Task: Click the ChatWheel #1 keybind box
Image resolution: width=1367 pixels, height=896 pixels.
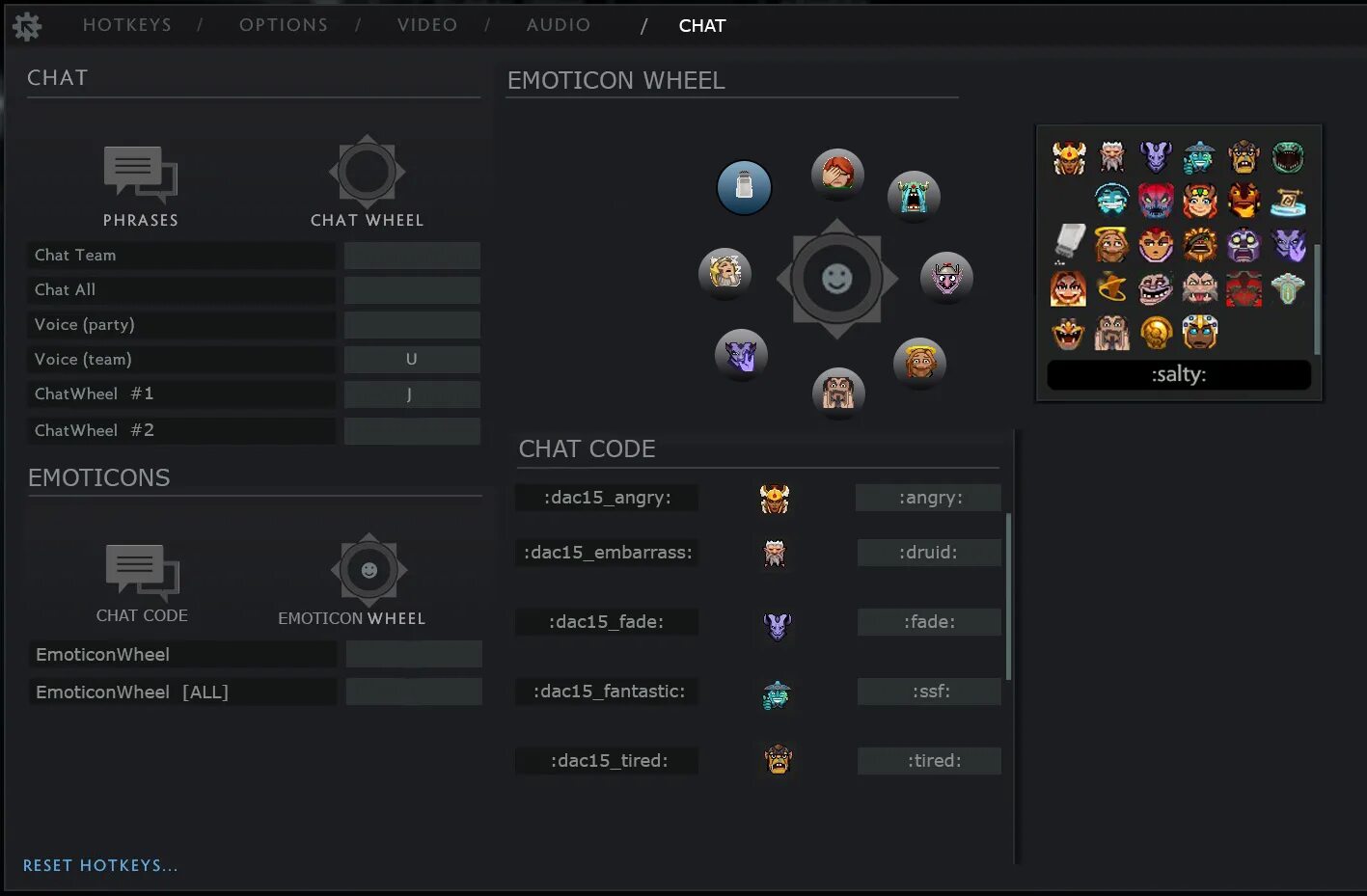Action: 412,394
